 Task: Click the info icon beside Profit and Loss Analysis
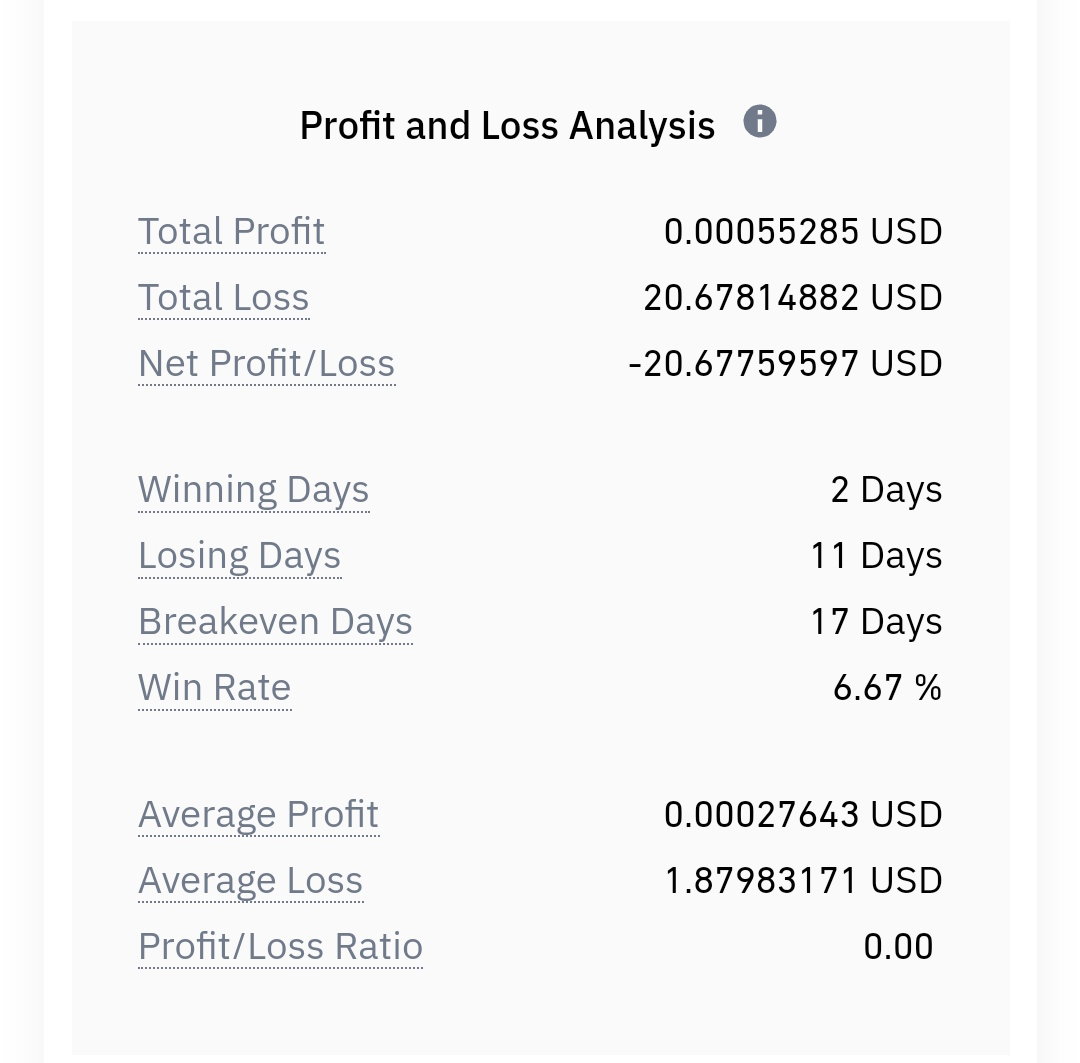point(760,121)
